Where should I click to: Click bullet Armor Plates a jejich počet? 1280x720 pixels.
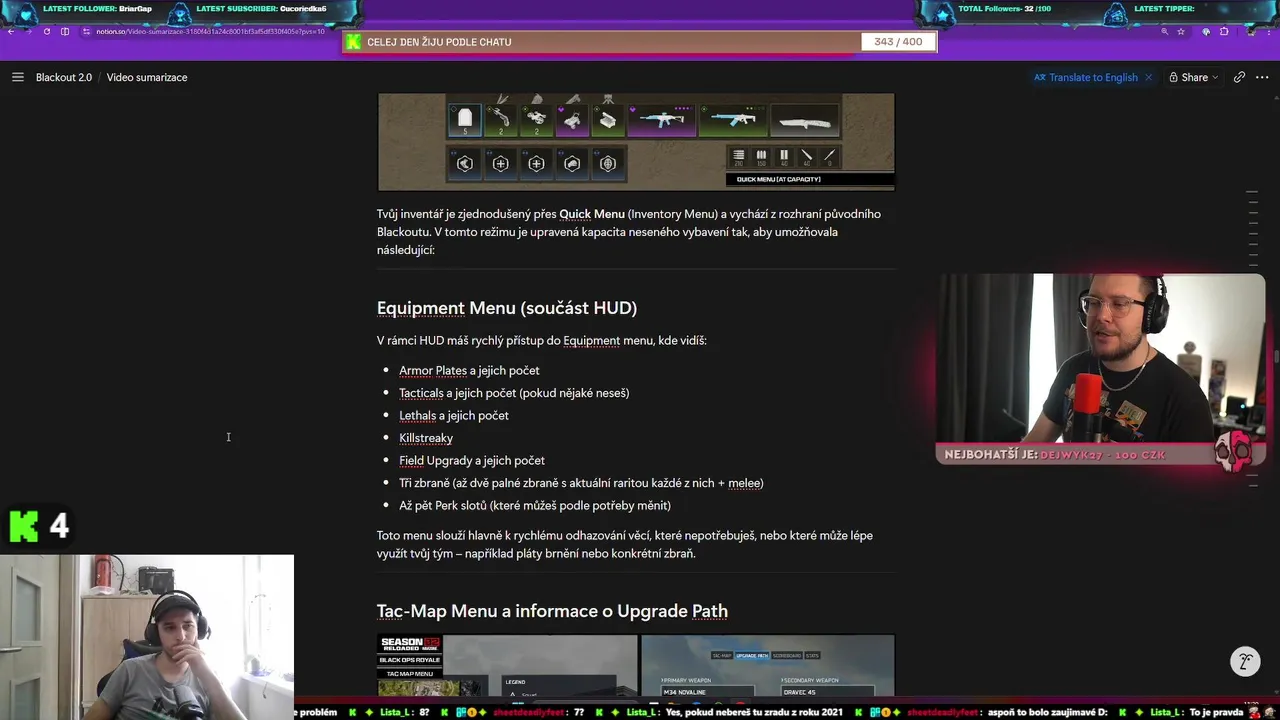469,370
